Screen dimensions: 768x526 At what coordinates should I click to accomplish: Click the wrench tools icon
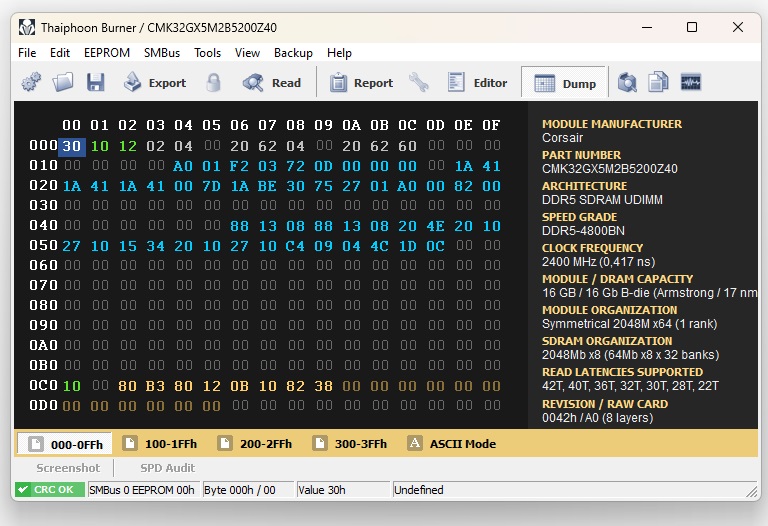click(x=419, y=82)
